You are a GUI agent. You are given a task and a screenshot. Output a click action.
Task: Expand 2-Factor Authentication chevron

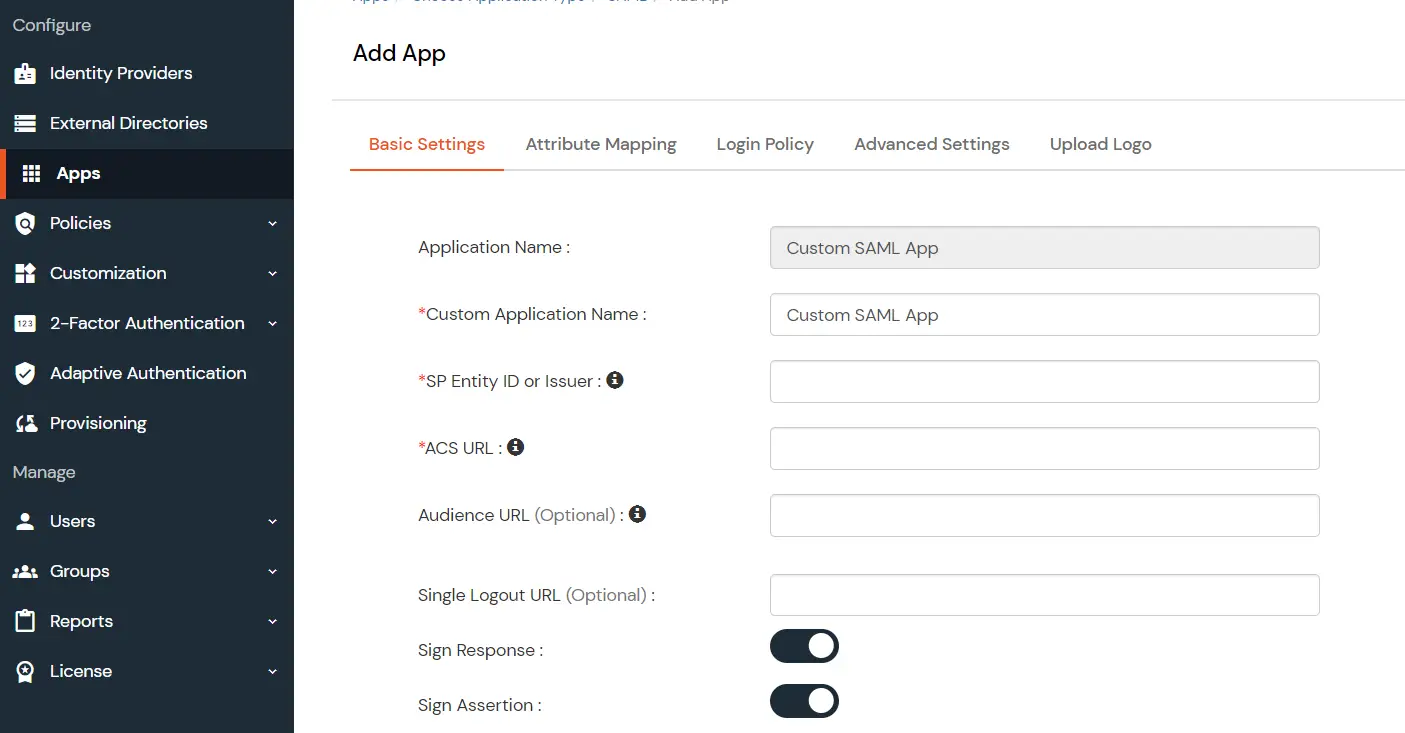tap(272, 324)
